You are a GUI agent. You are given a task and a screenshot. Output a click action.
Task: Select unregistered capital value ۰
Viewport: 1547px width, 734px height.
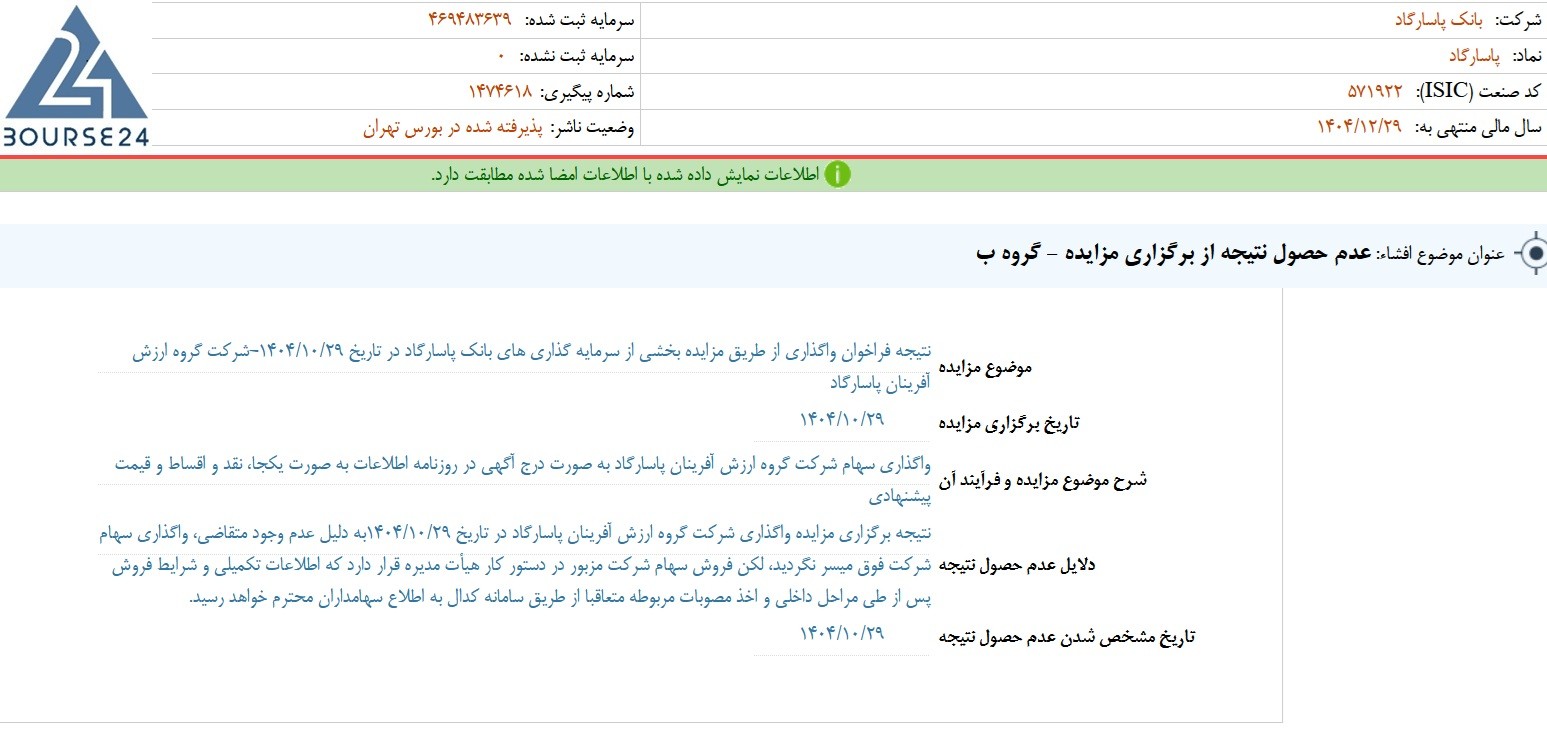[x=501, y=55]
